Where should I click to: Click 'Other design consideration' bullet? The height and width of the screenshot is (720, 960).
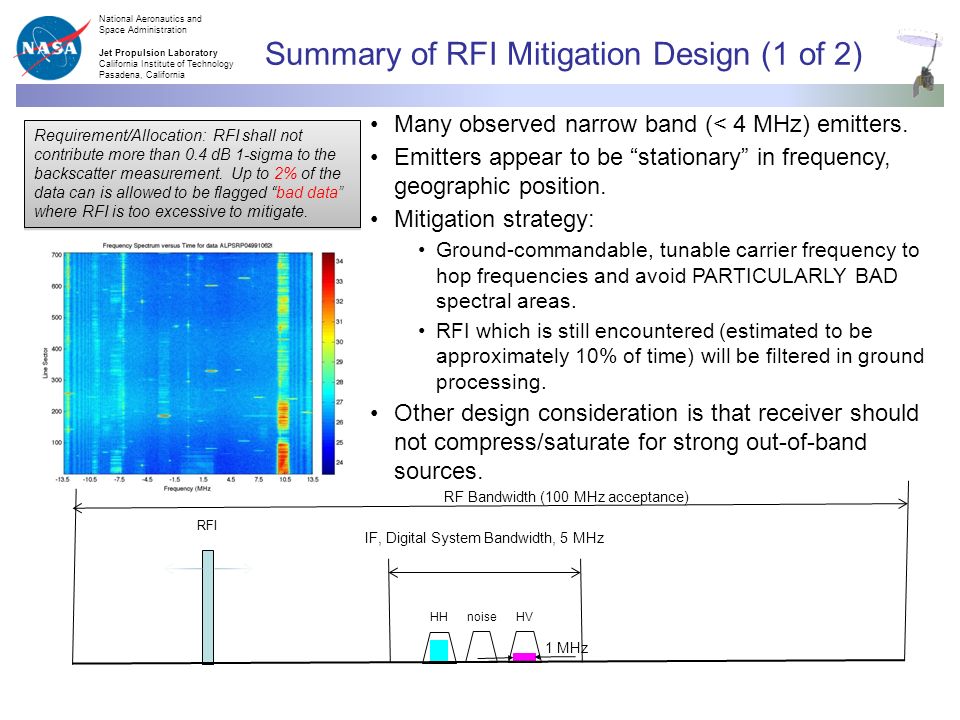click(x=656, y=442)
